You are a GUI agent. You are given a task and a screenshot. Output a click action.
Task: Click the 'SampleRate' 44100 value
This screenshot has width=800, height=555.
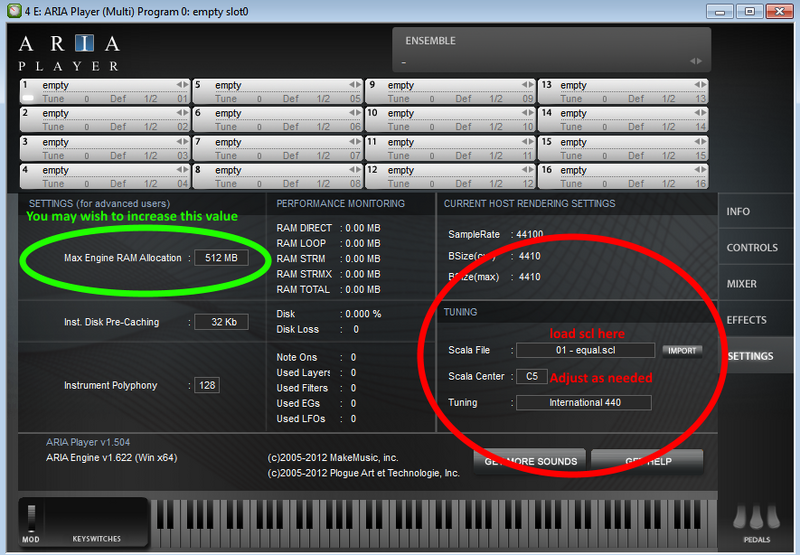[x=530, y=234]
